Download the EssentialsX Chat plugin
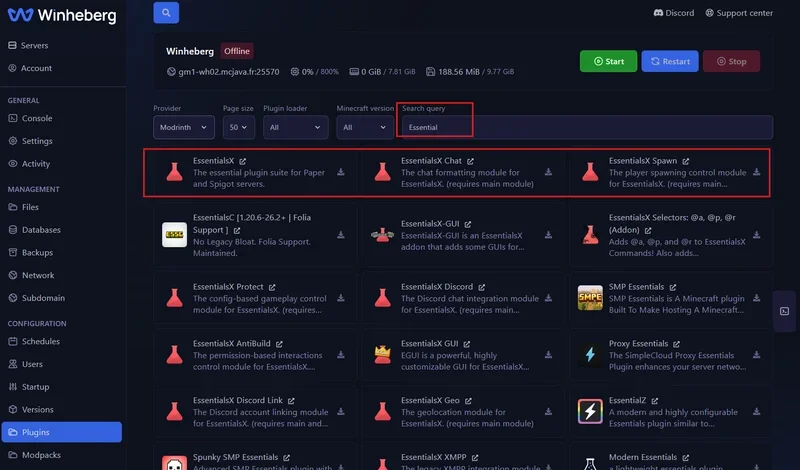This screenshot has width=800, height=470. (548, 172)
